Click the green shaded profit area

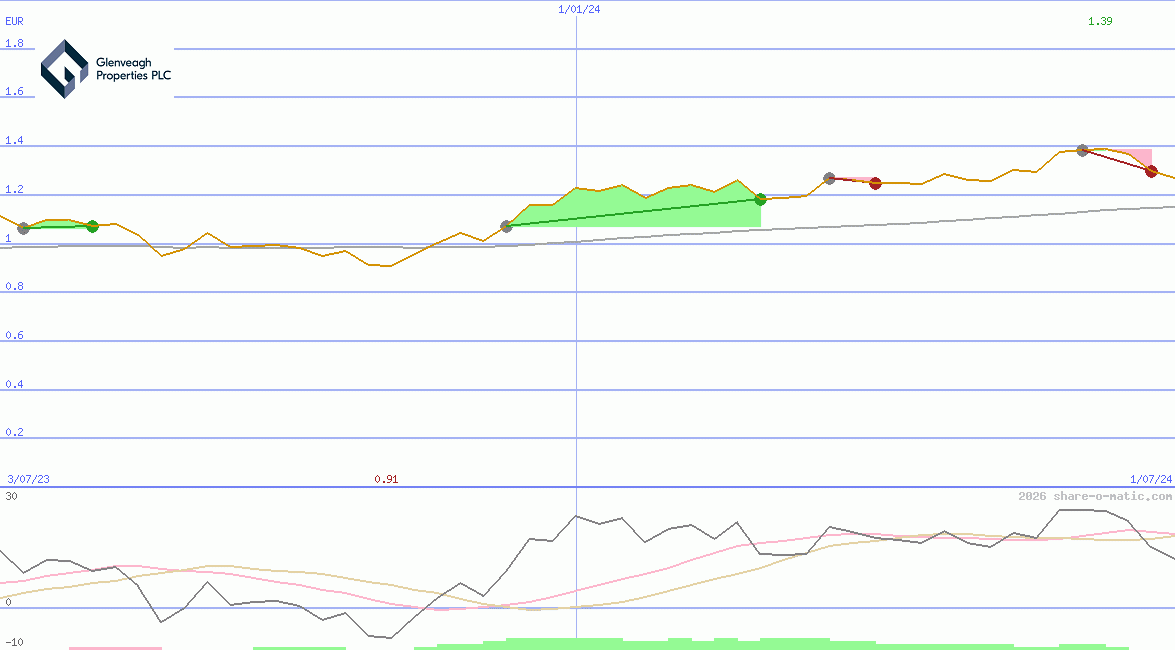[x=634, y=206]
